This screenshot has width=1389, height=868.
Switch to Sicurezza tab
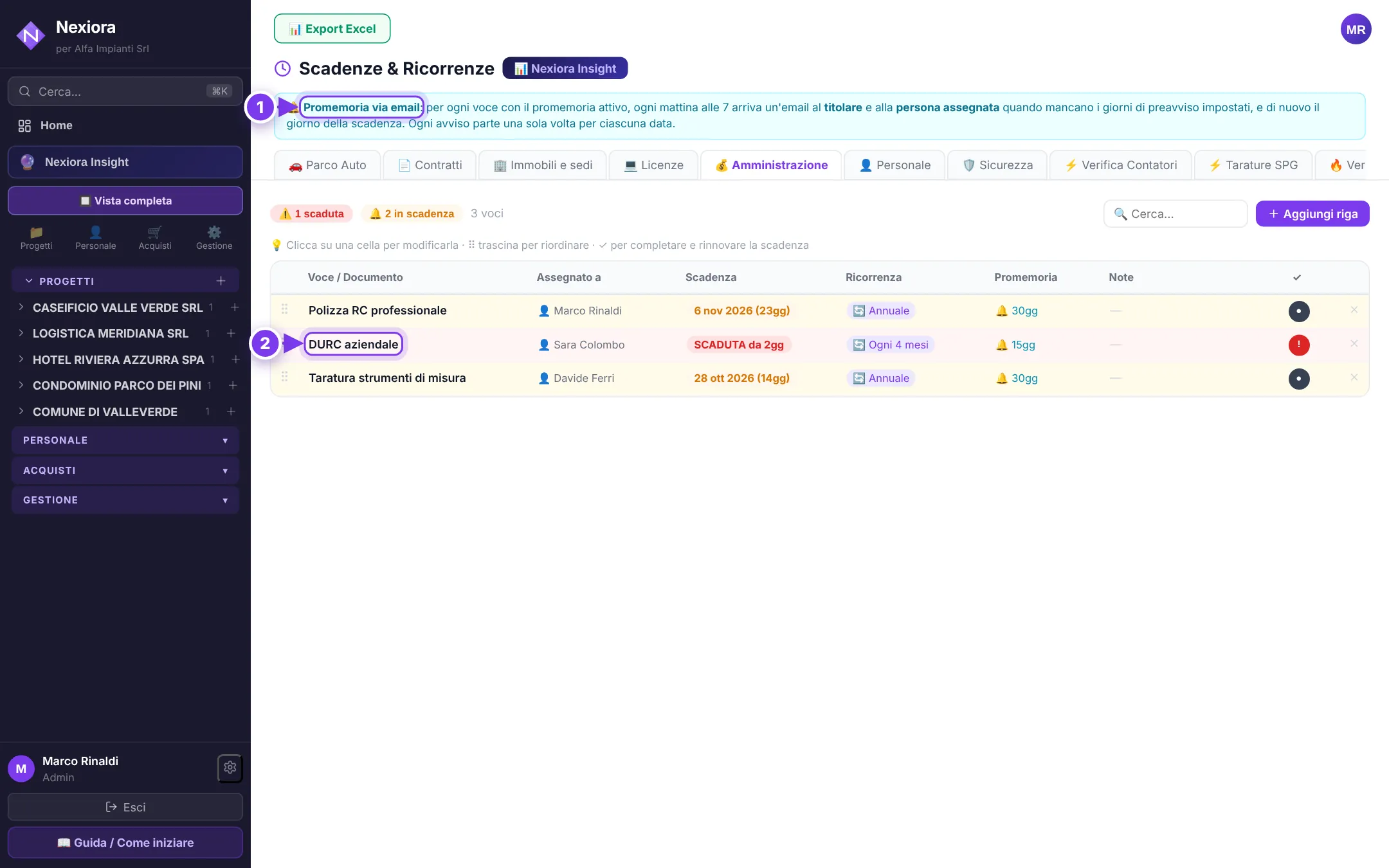click(997, 165)
